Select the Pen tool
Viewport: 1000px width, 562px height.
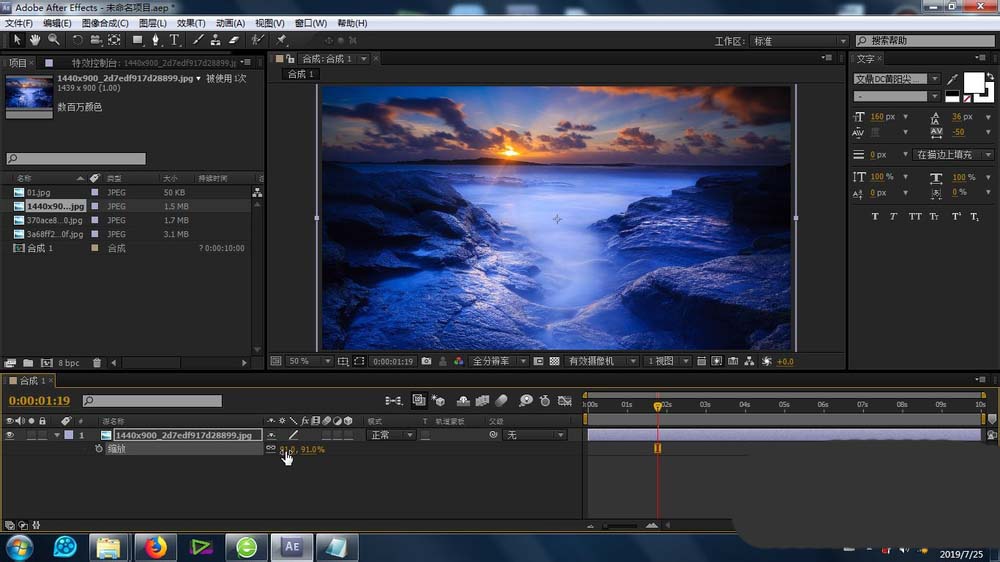tap(156, 40)
